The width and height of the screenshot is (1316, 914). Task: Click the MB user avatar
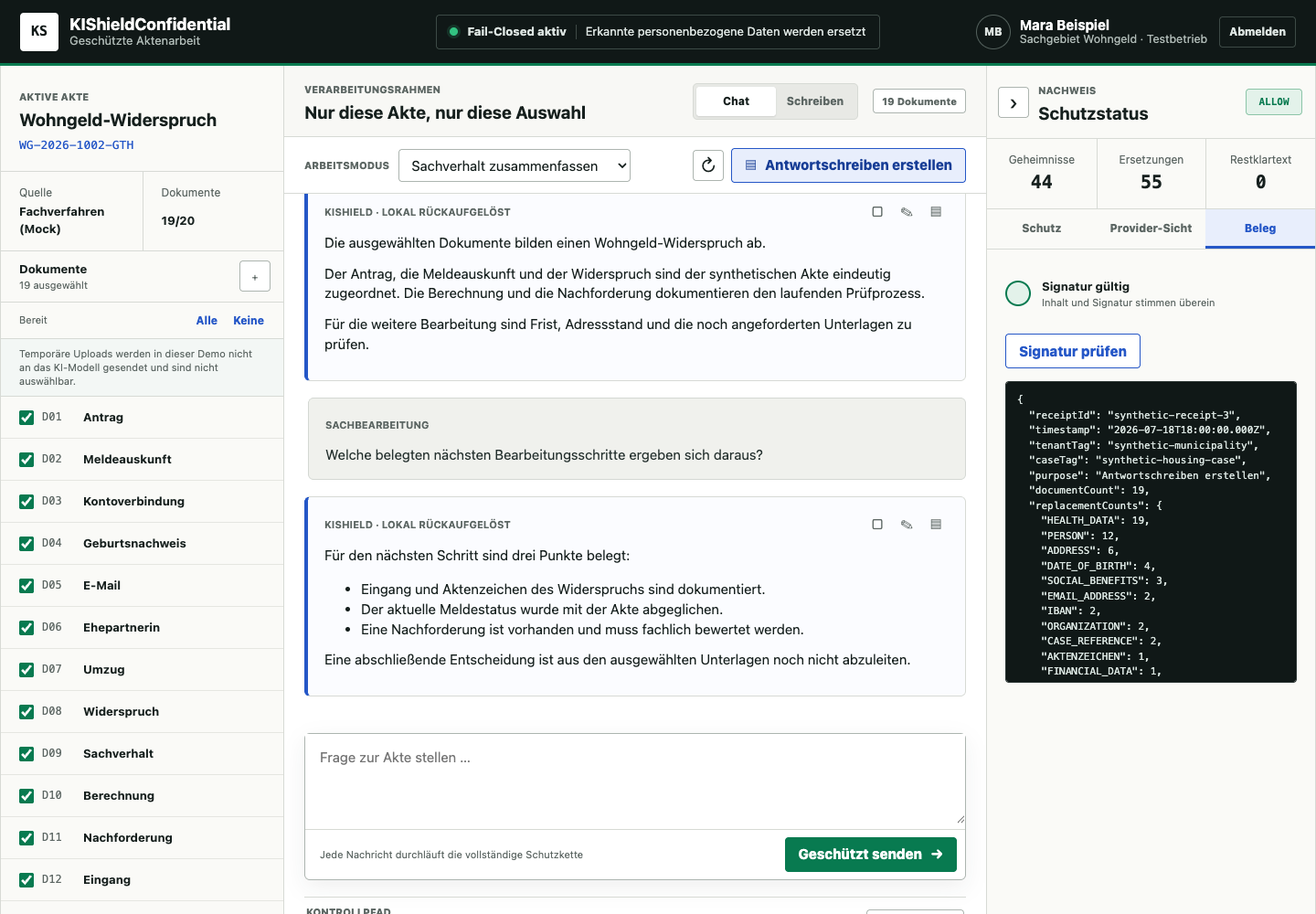(993, 32)
